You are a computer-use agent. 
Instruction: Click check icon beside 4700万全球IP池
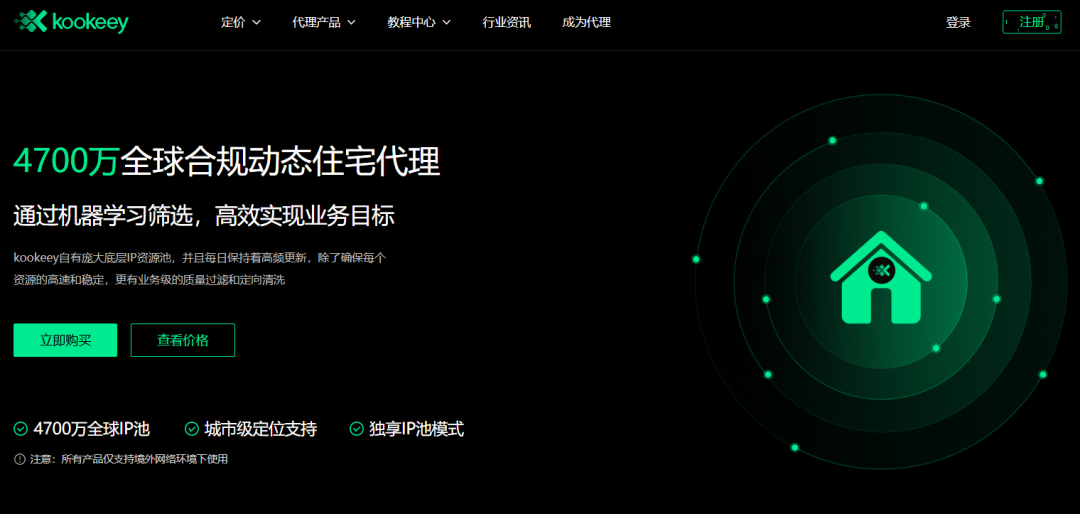pyautogui.click(x=21, y=429)
